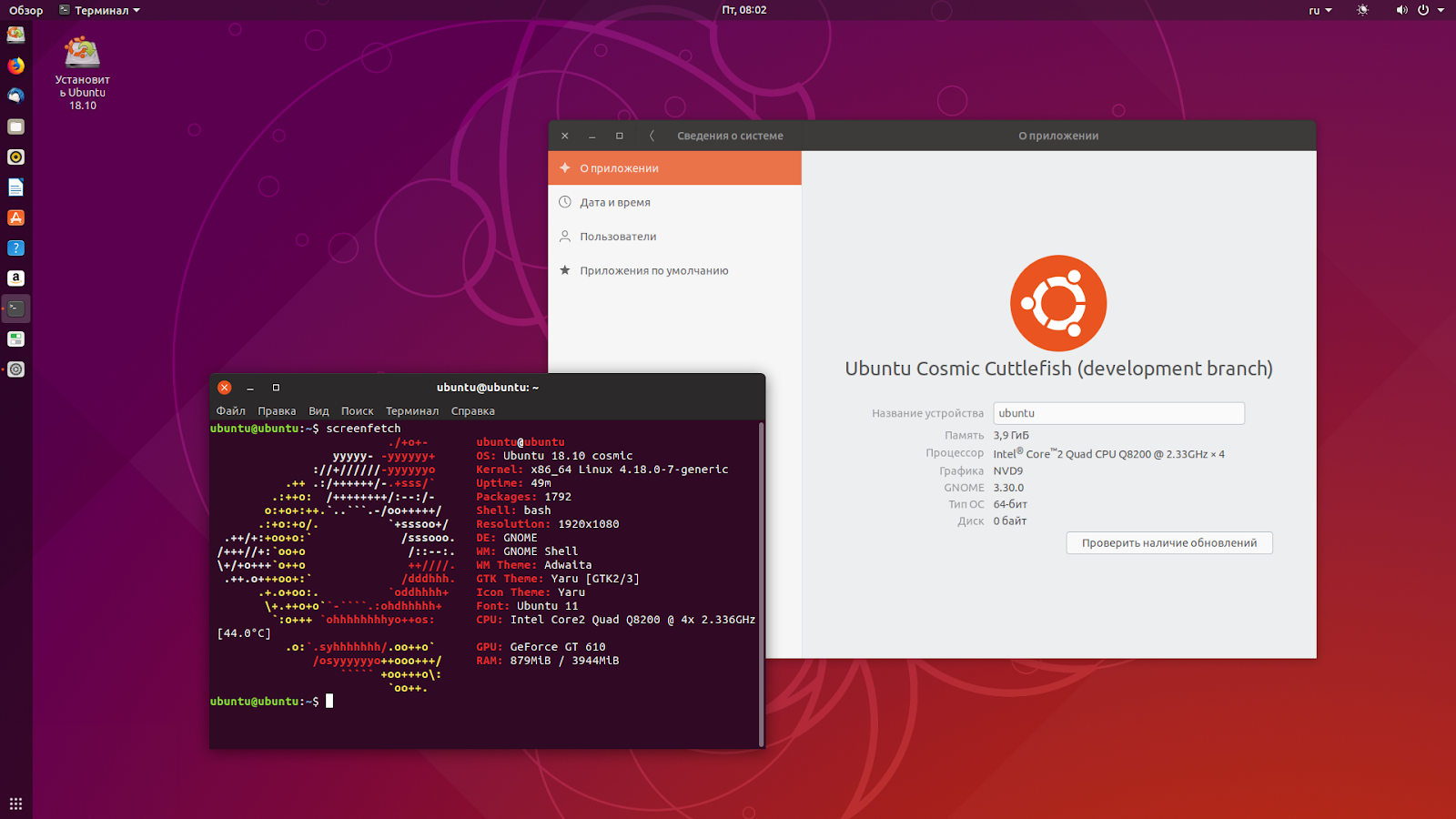Image resolution: width=1456 pixels, height=819 pixels.
Task: Click the 'screenfetch' command in the terminal
Action: tap(363, 429)
